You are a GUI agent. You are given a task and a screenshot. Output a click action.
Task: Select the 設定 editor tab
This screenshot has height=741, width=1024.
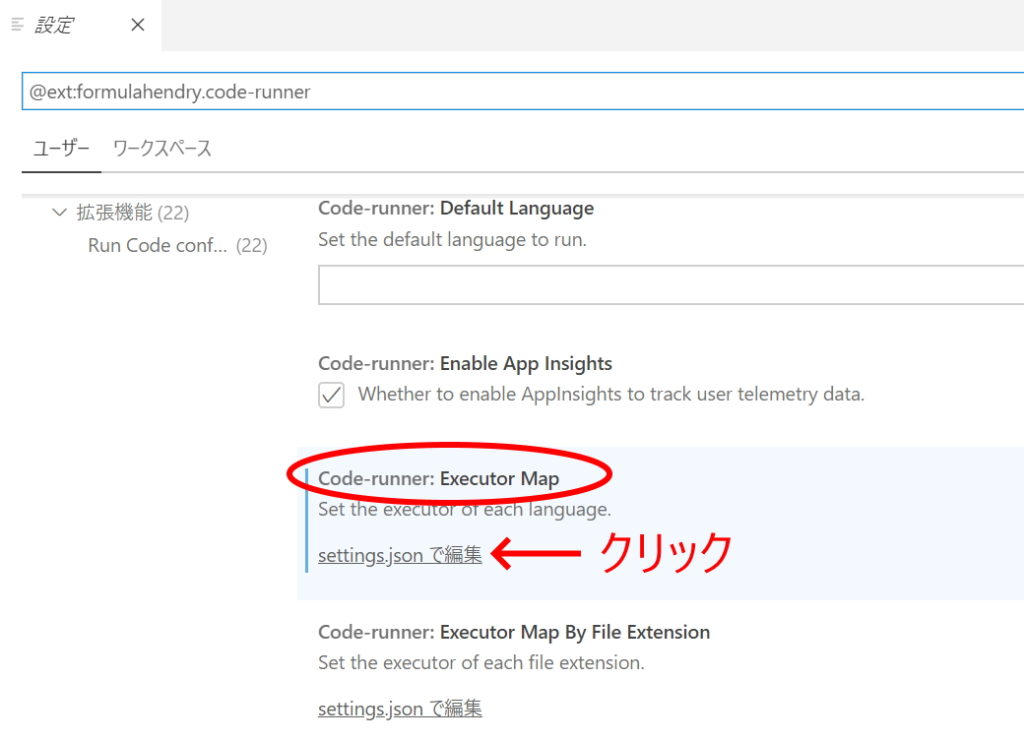point(80,25)
